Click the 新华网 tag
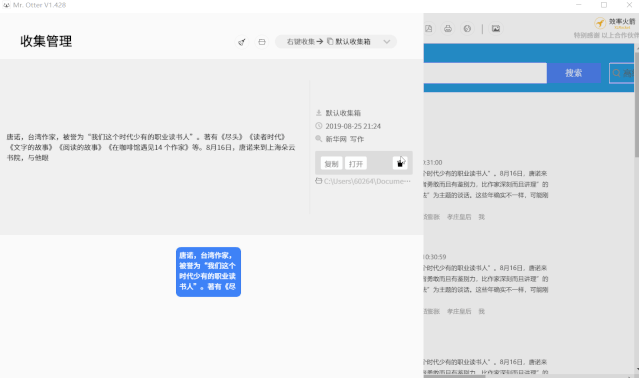Screen dimensions: 639x378 click(x=336, y=139)
